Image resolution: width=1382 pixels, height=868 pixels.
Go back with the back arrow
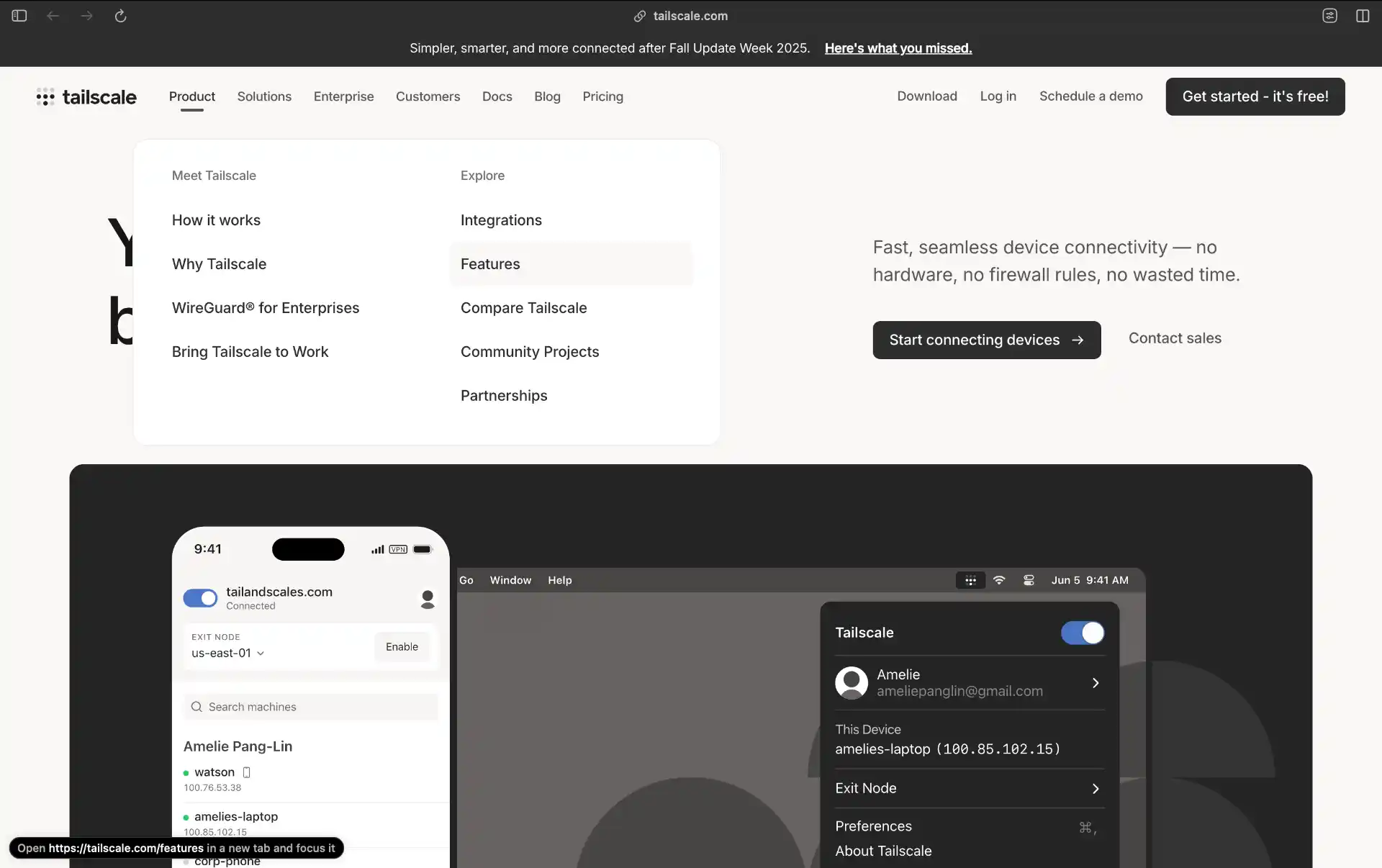(x=53, y=16)
